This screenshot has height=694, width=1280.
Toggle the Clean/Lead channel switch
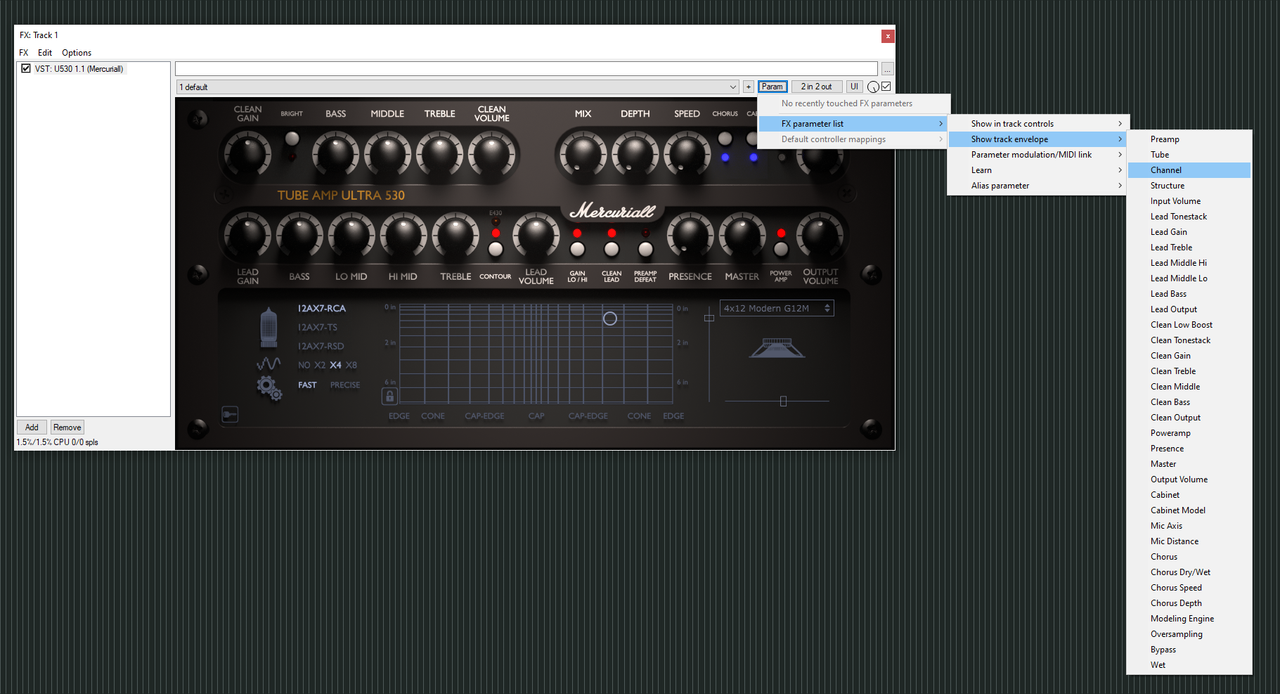pos(611,249)
